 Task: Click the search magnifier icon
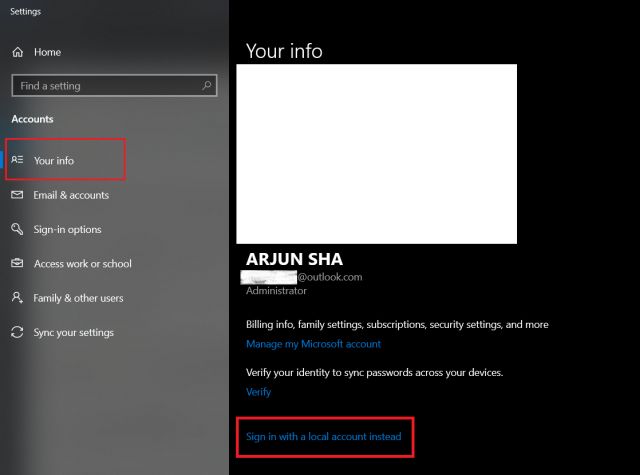pyautogui.click(x=207, y=85)
